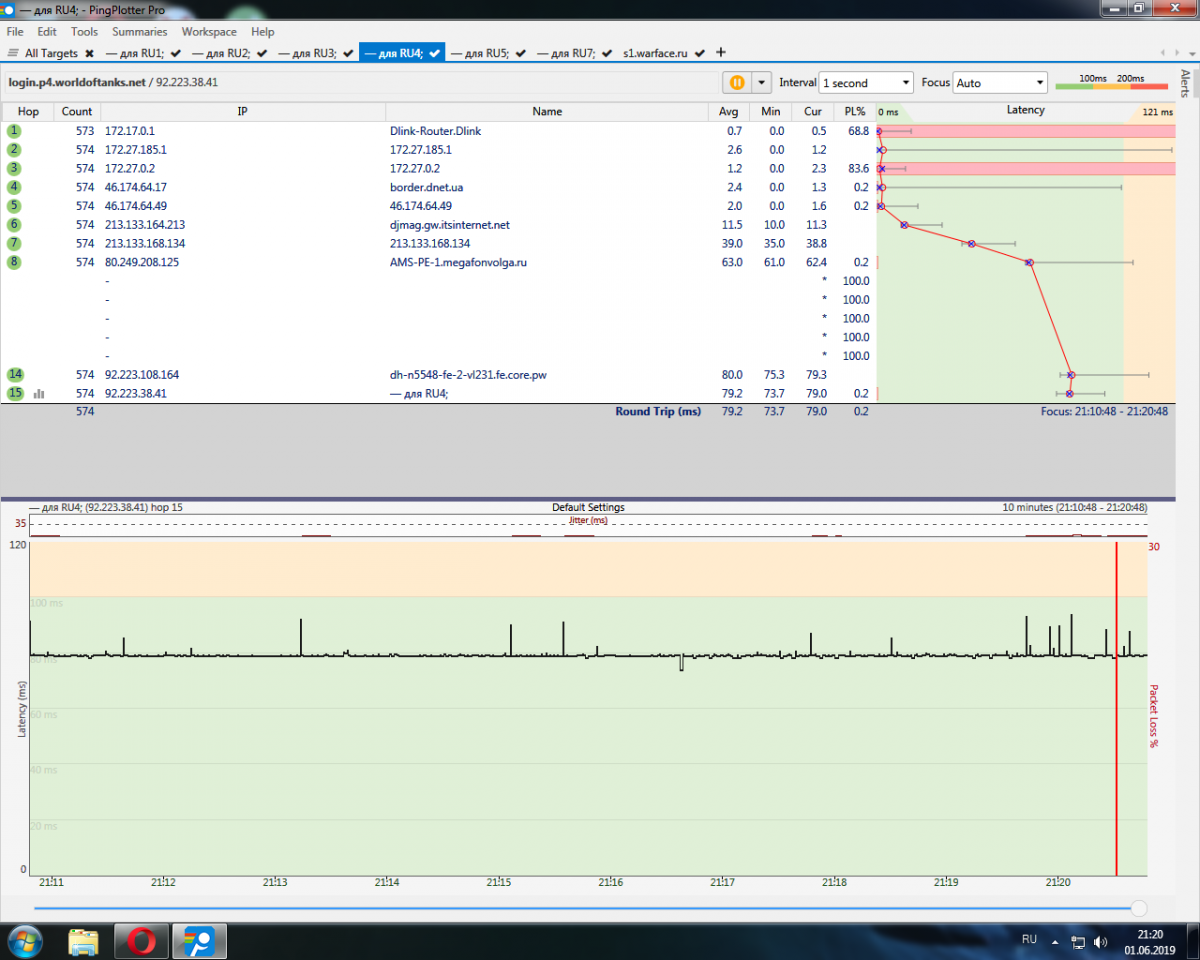Launch Opera browser from the taskbar

(x=141, y=941)
